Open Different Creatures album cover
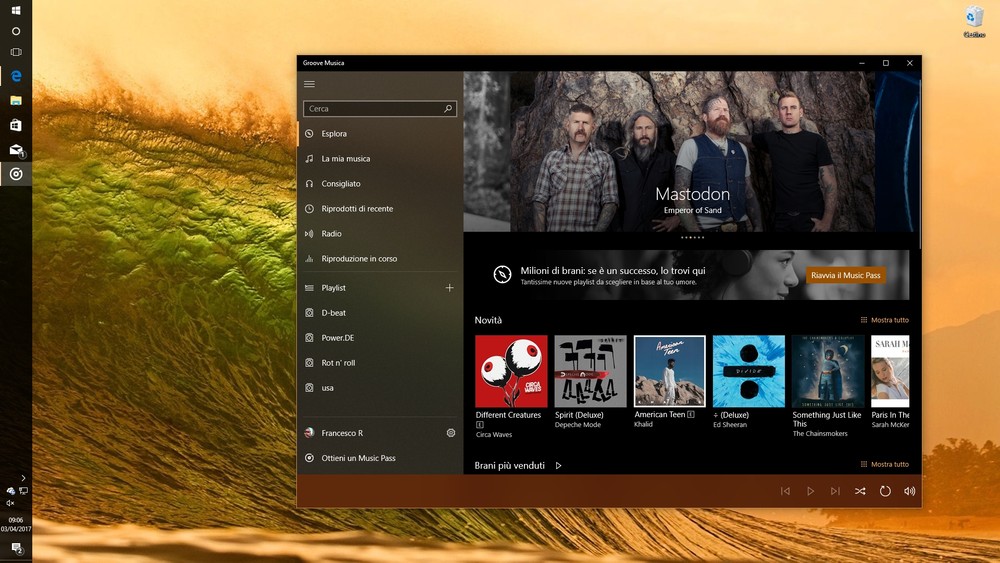 511,371
